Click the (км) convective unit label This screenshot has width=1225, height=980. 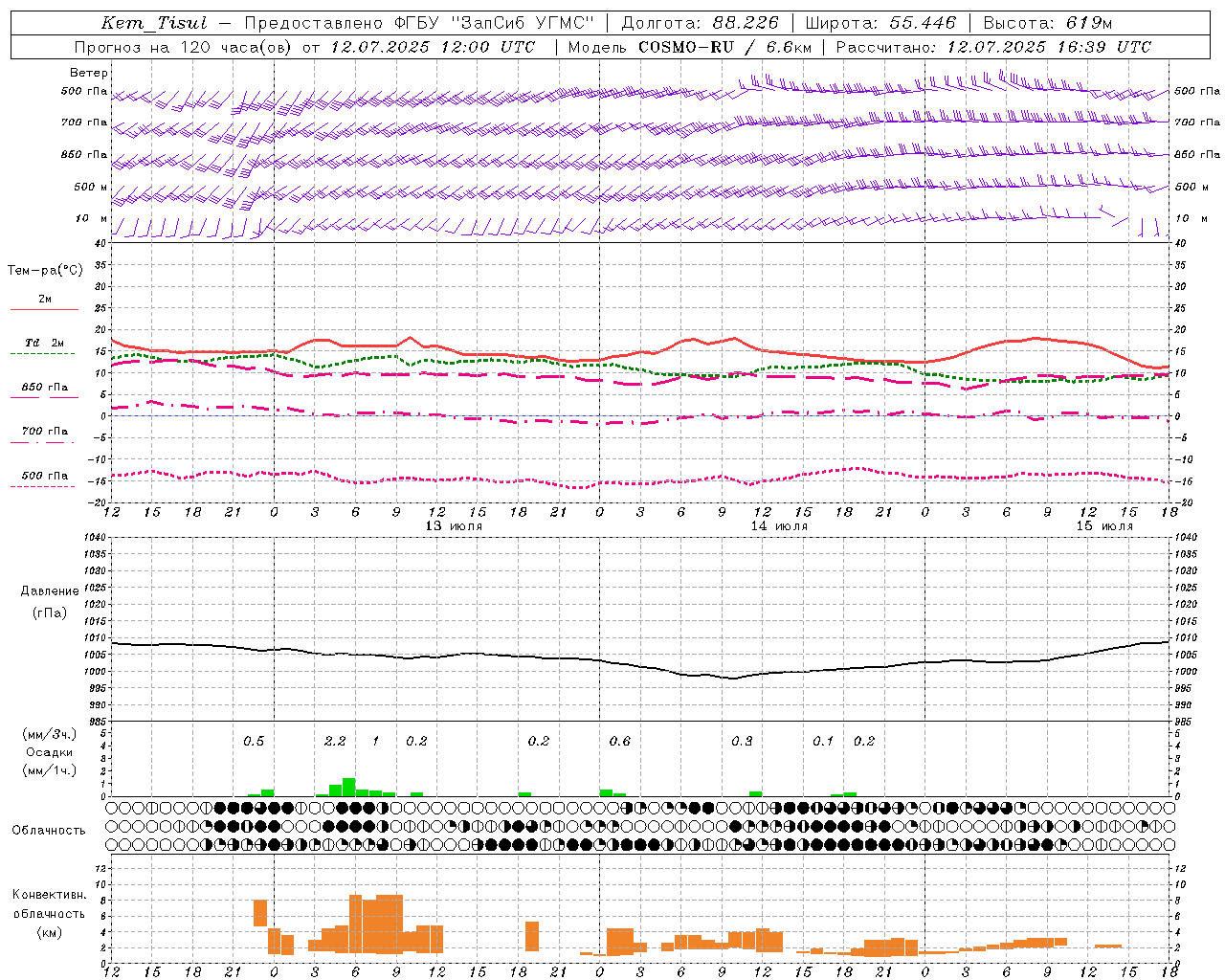49,932
